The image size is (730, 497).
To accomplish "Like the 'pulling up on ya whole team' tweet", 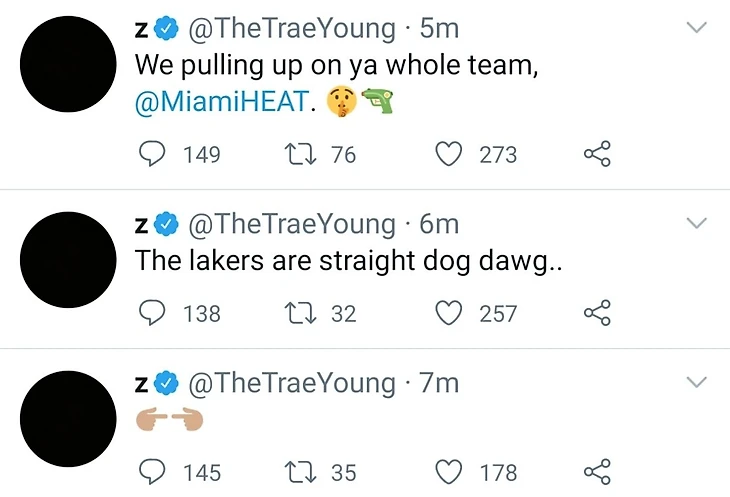I will pos(451,154).
